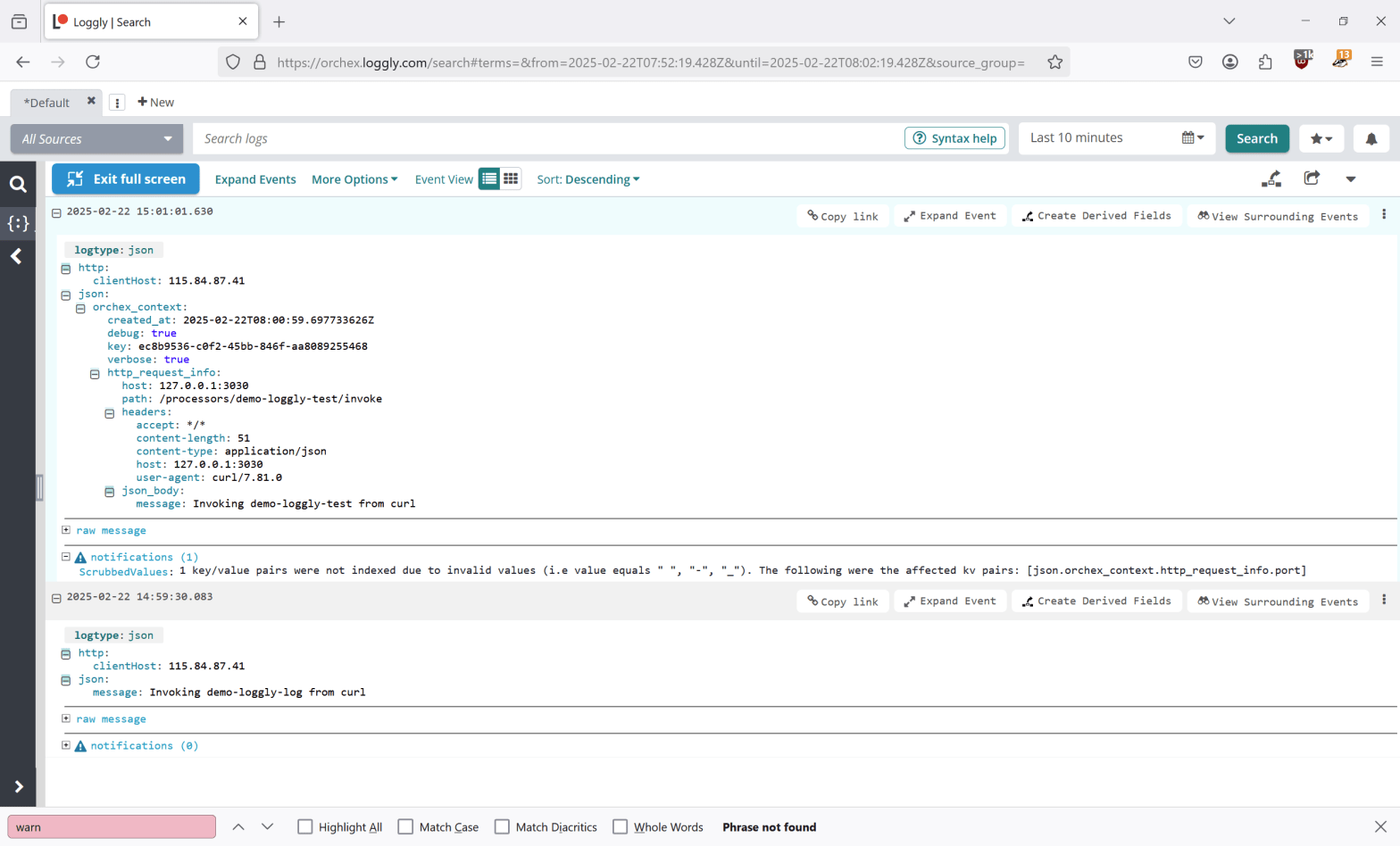Select the grid event view icon
The height and width of the screenshot is (846, 1400).
[511, 178]
